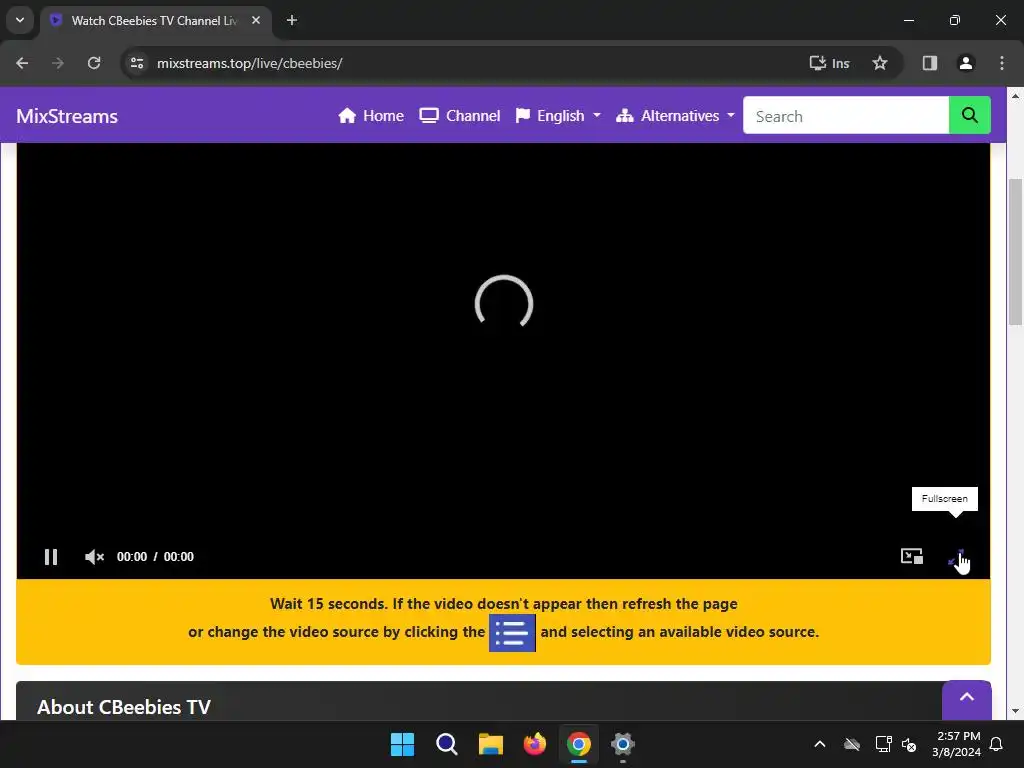Viewport: 1024px width, 768px height.
Task: Close the CBeebies tab
Action: (x=256, y=20)
